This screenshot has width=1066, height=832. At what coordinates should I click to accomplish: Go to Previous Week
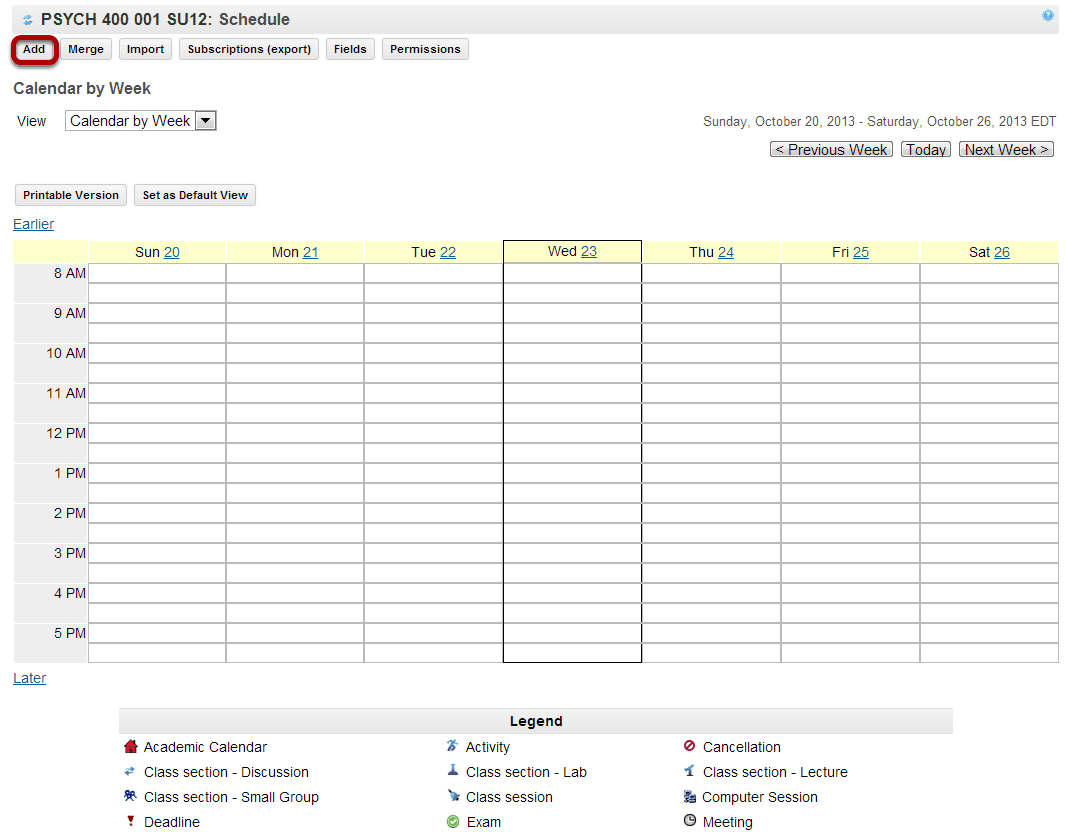click(x=831, y=150)
